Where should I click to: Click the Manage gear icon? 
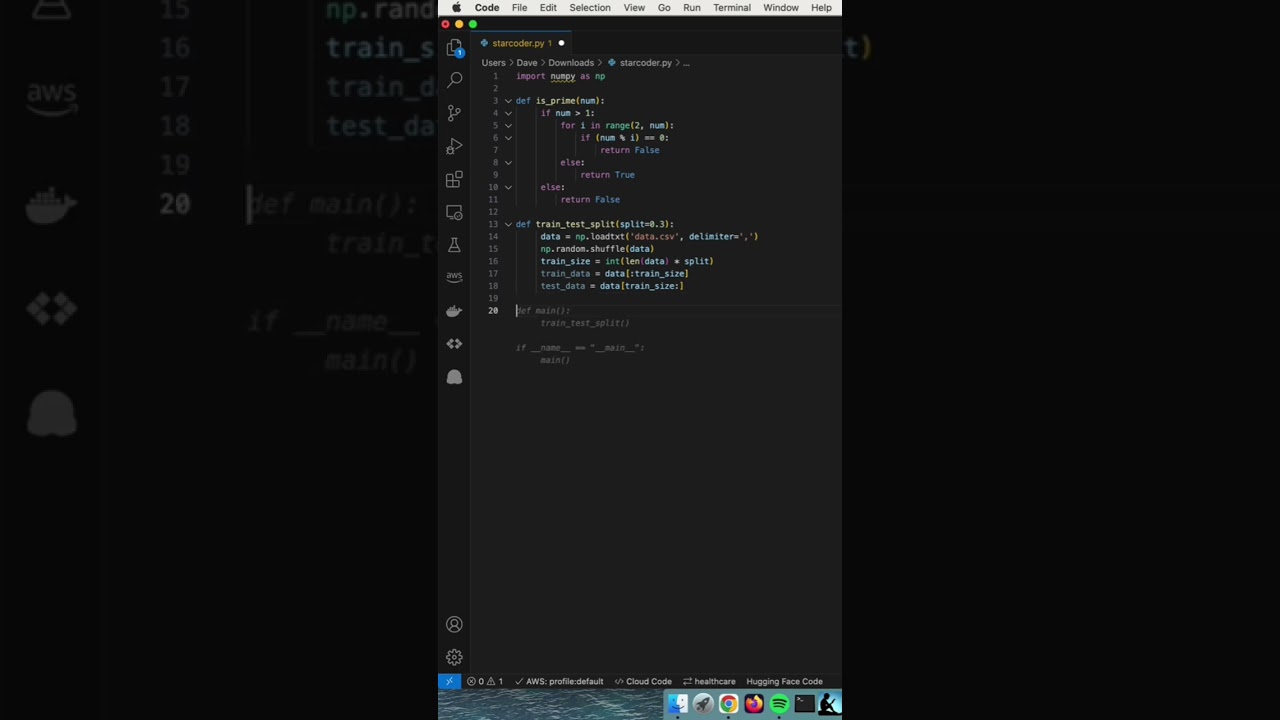point(454,657)
